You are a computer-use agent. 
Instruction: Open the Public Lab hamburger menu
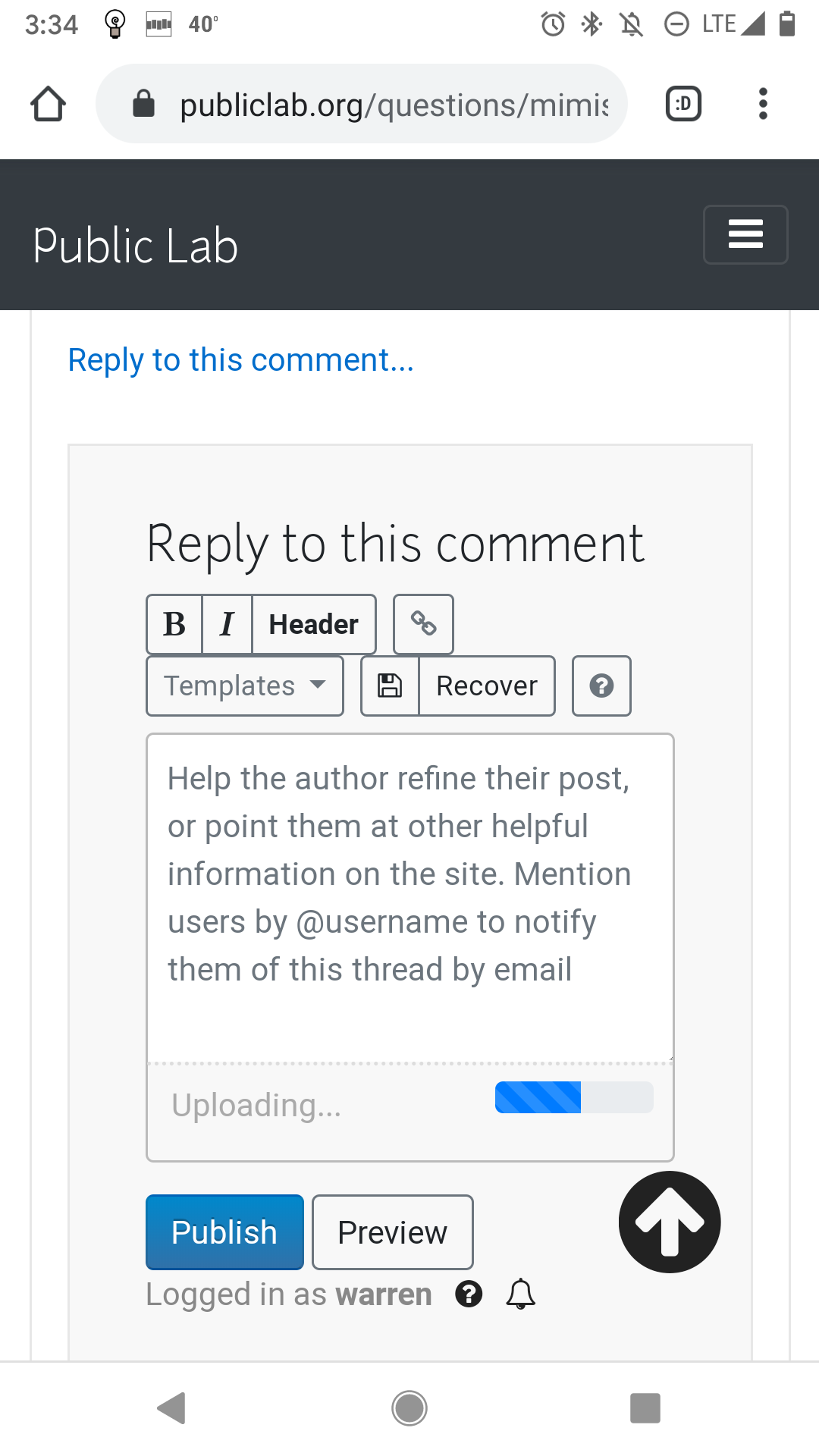click(x=745, y=235)
